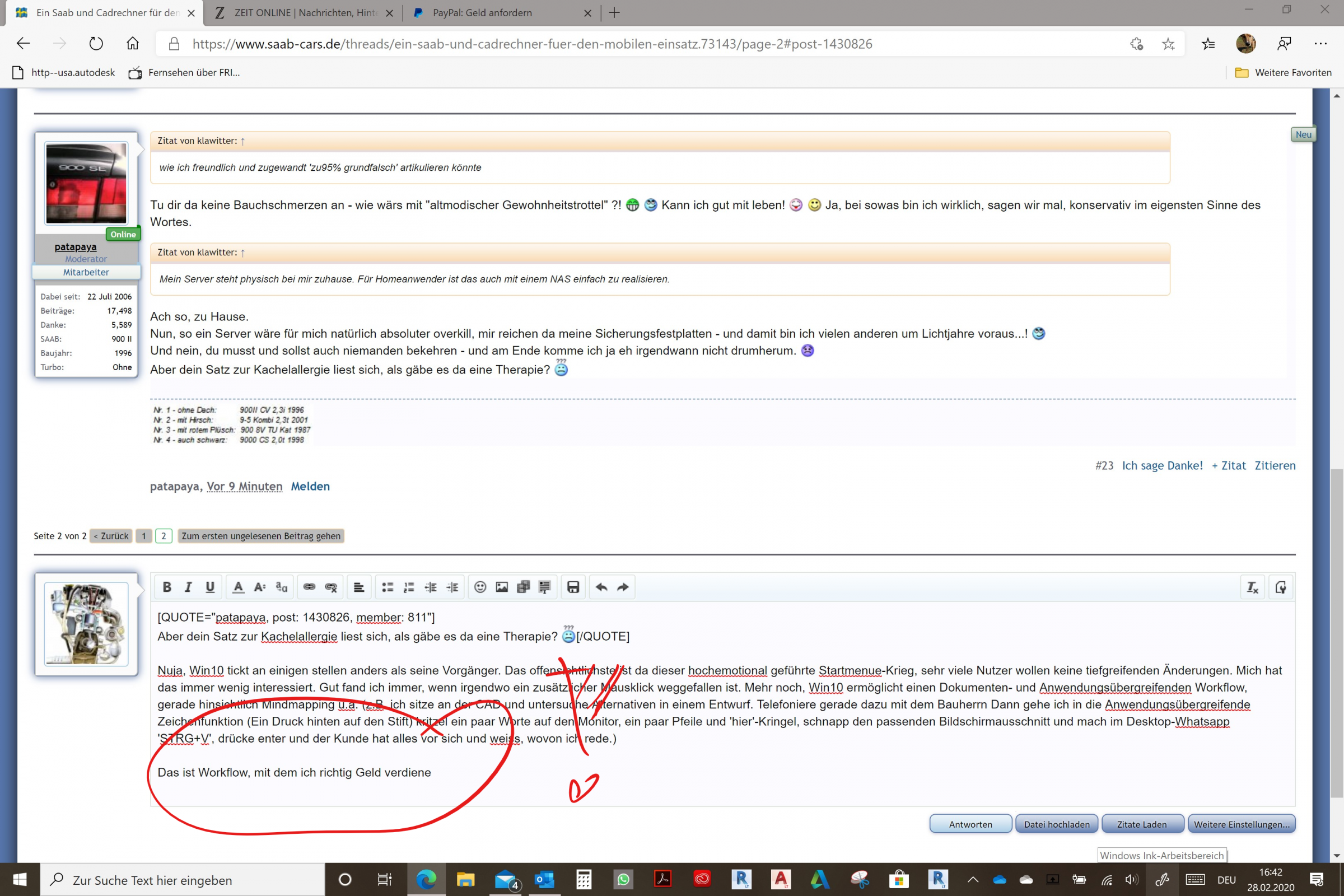The image size is (1344, 896).
Task: Add post #23 to multi-quote with + Zitat
Action: 1229,466
